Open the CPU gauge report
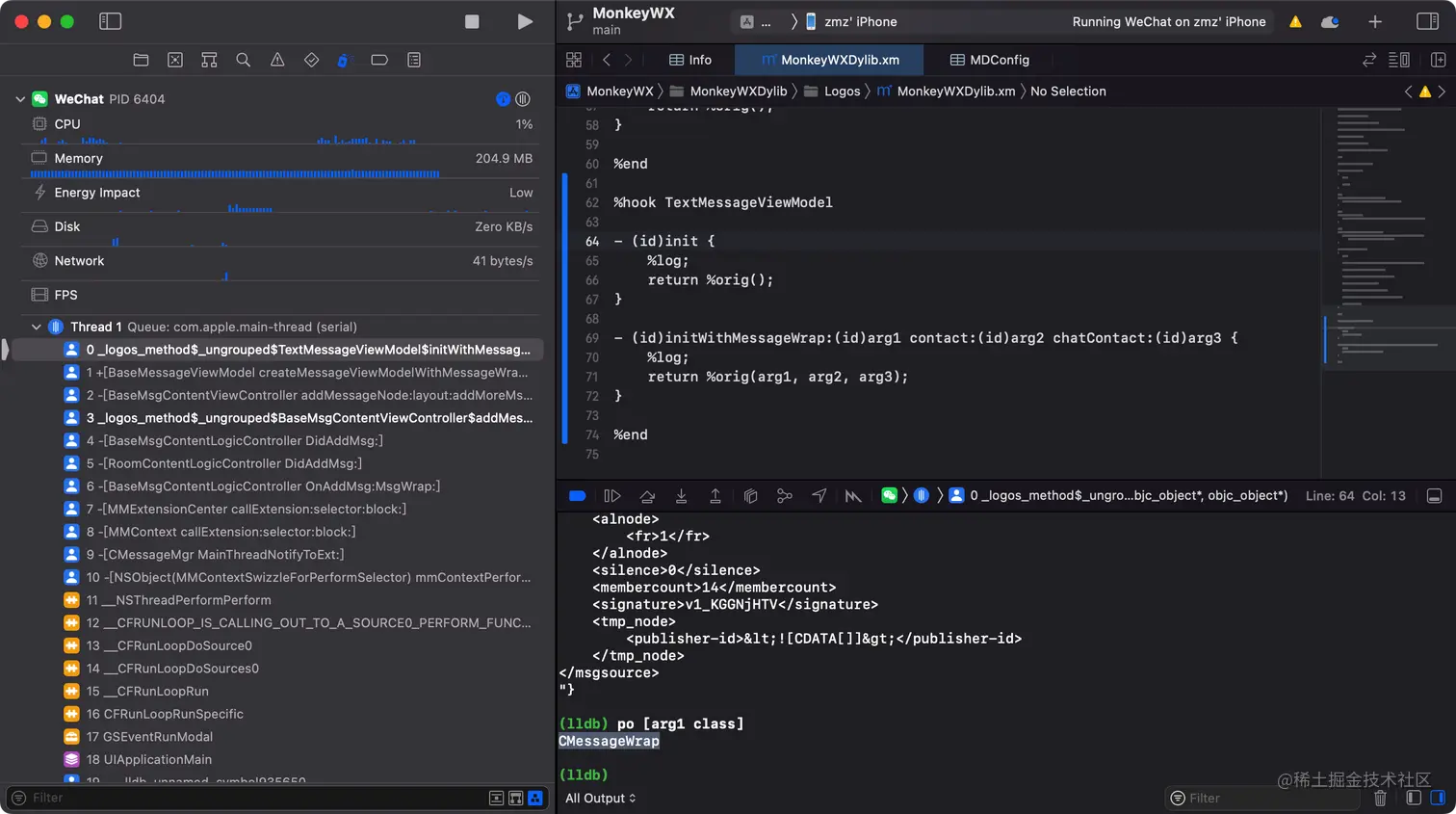 tap(281, 124)
